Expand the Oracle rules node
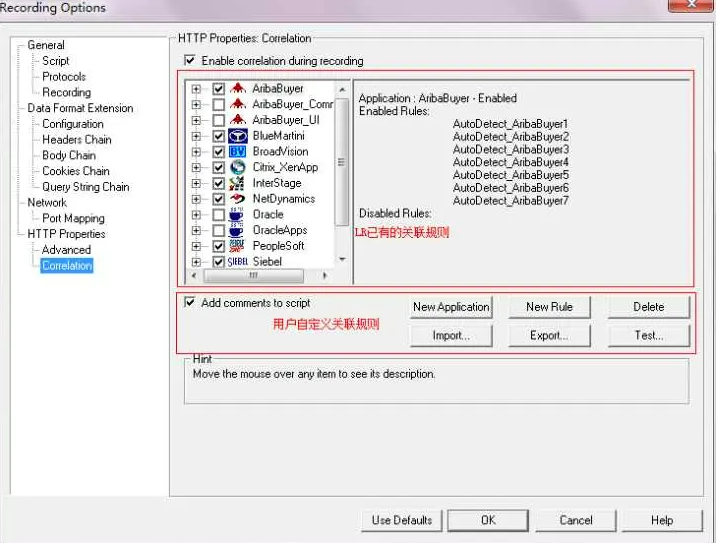The width and height of the screenshot is (716, 543). pyautogui.click(x=196, y=215)
